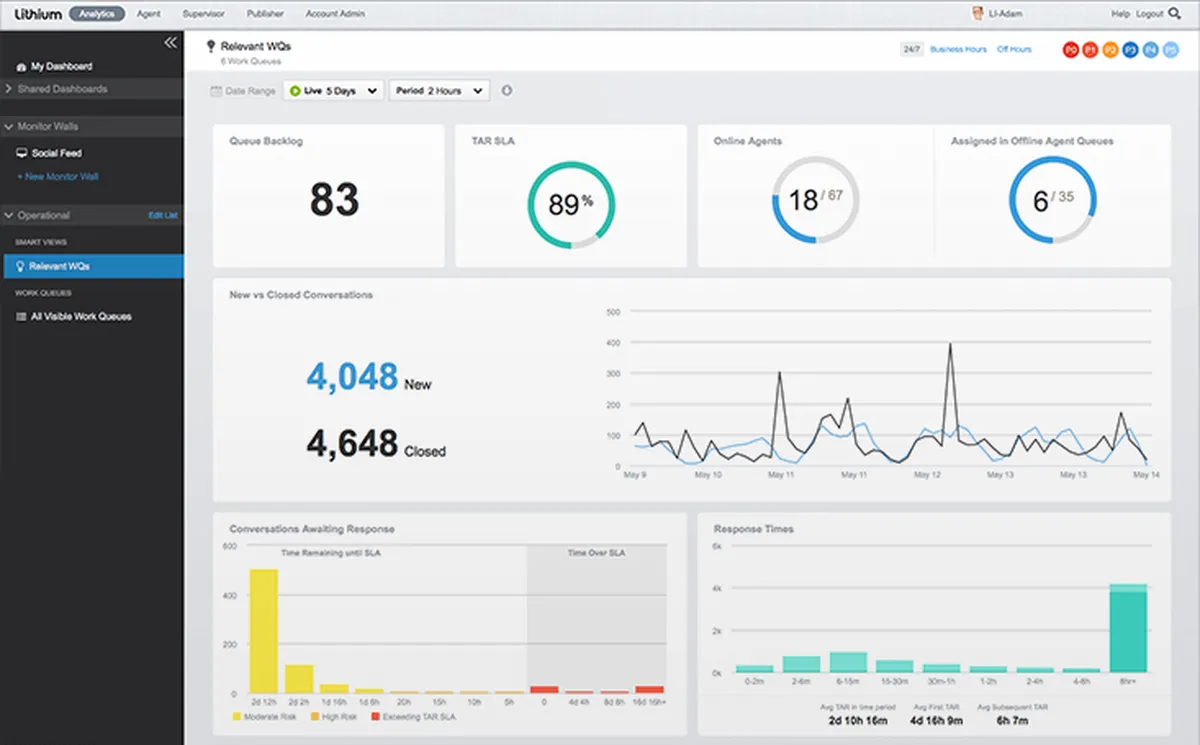
Task: Click the Edit List link in Operational
Action: coord(162,215)
